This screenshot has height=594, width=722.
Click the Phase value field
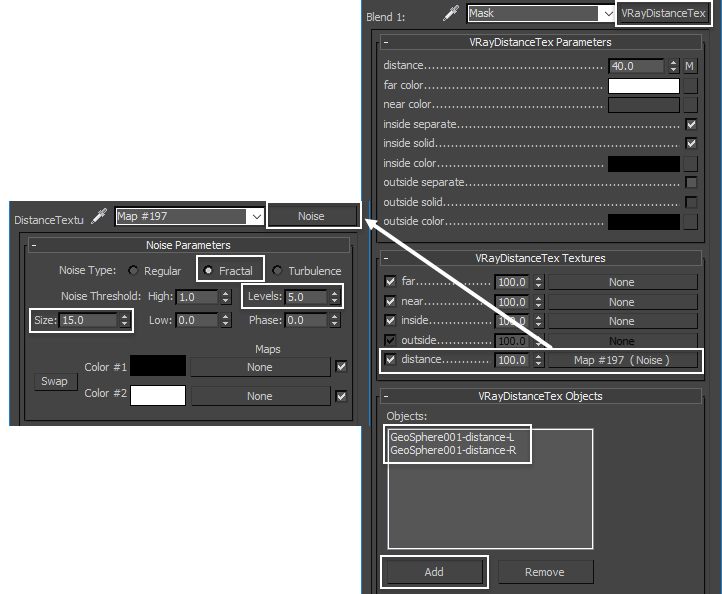[x=306, y=320]
